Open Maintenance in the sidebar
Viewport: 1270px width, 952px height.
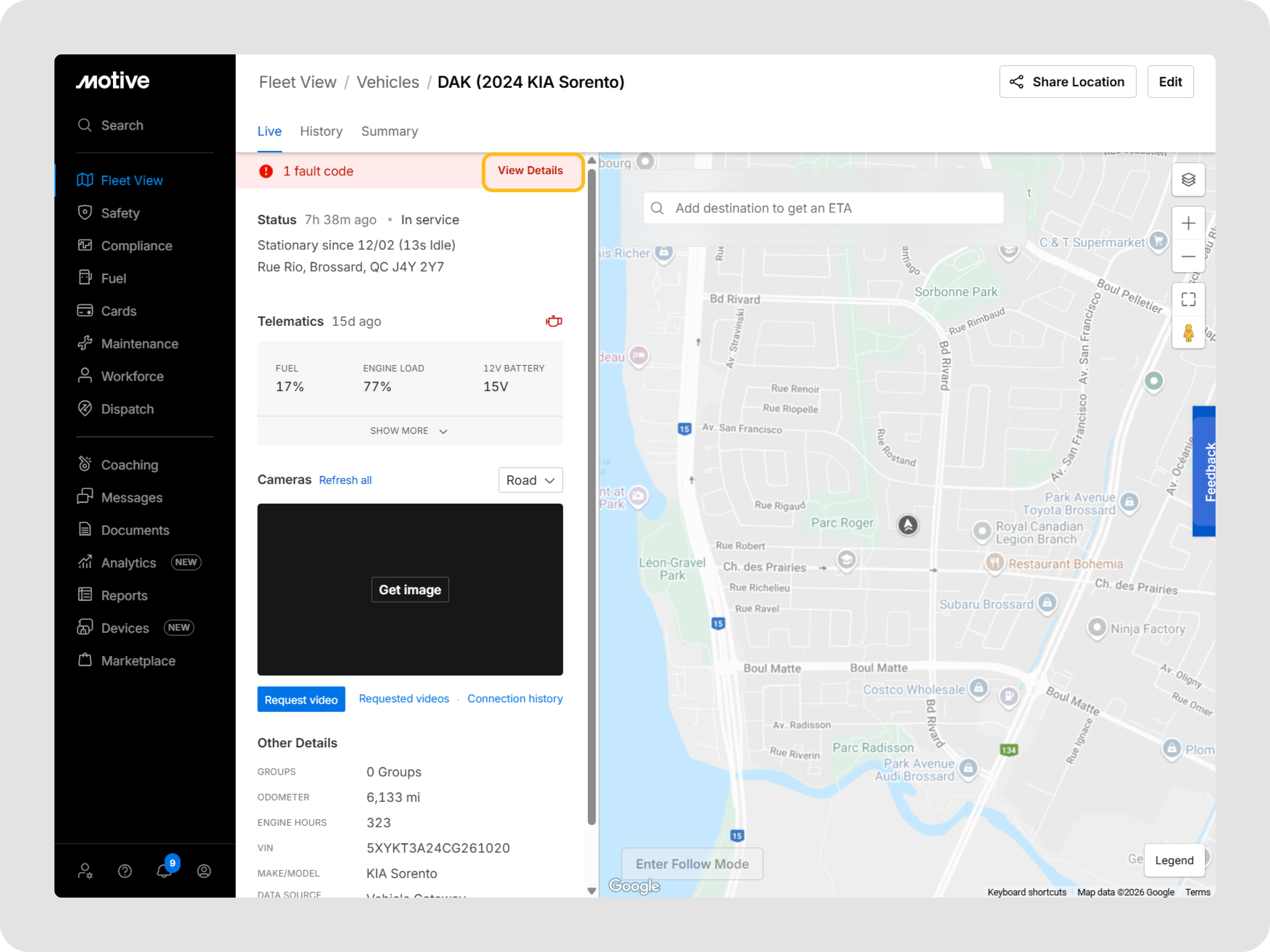pos(140,344)
